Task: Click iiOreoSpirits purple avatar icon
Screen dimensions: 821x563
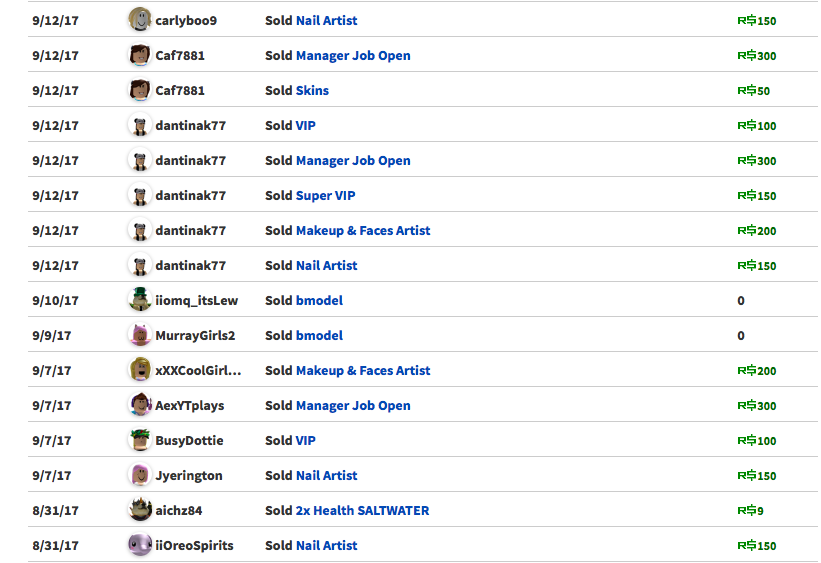Action: pos(140,545)
